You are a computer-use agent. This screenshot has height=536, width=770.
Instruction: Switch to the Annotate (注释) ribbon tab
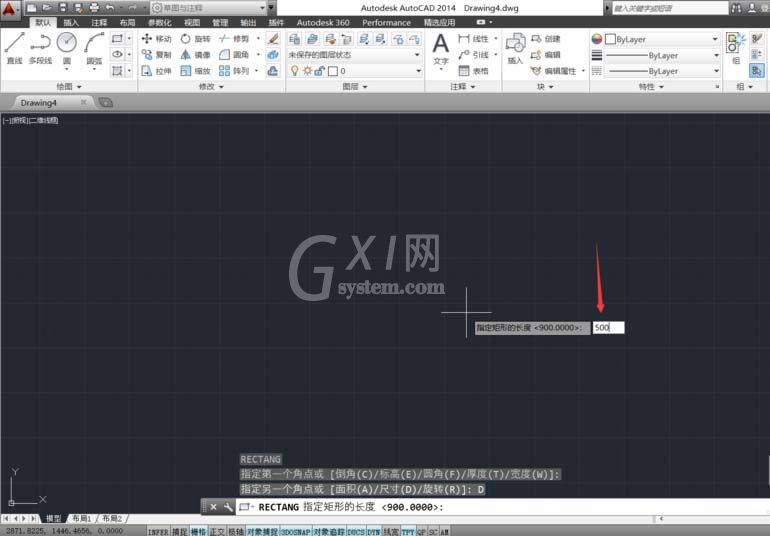(99, 23)
